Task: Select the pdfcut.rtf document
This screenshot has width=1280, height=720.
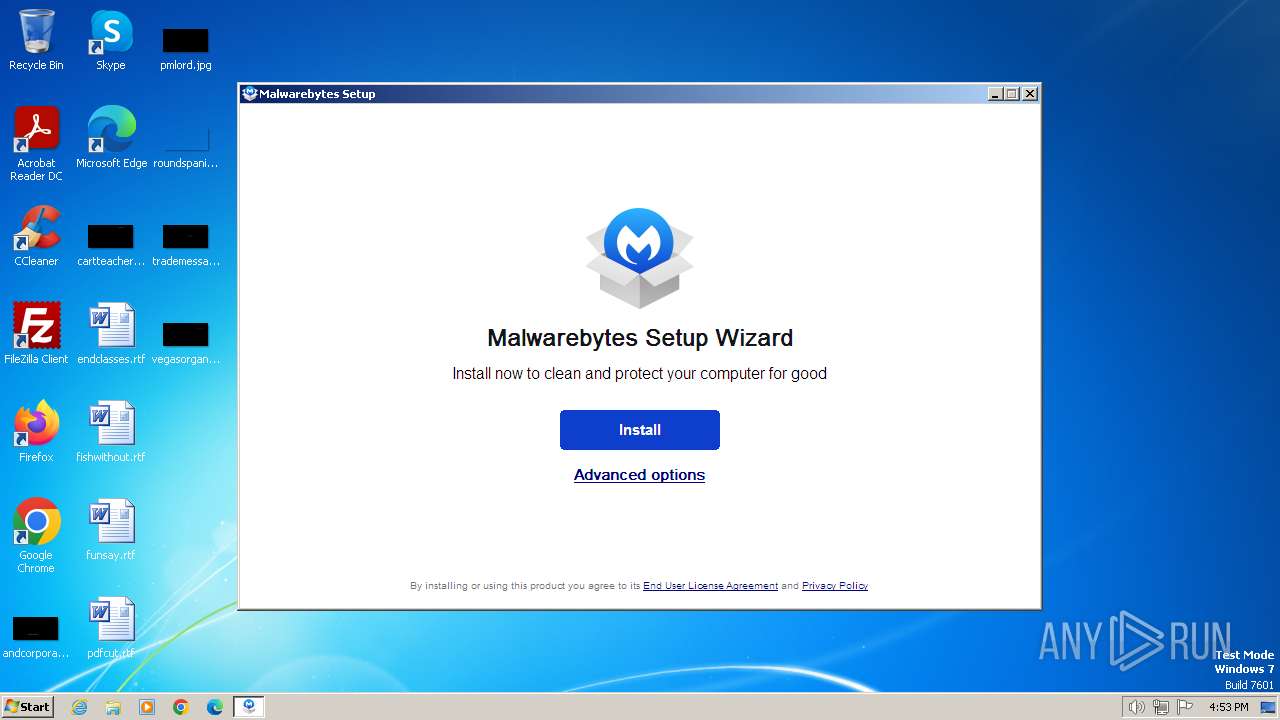Action: [110, 627]
